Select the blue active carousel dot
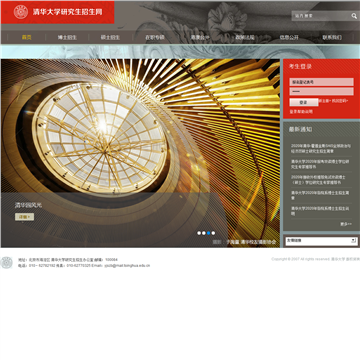The image size is (360, 360). point(208,233)
